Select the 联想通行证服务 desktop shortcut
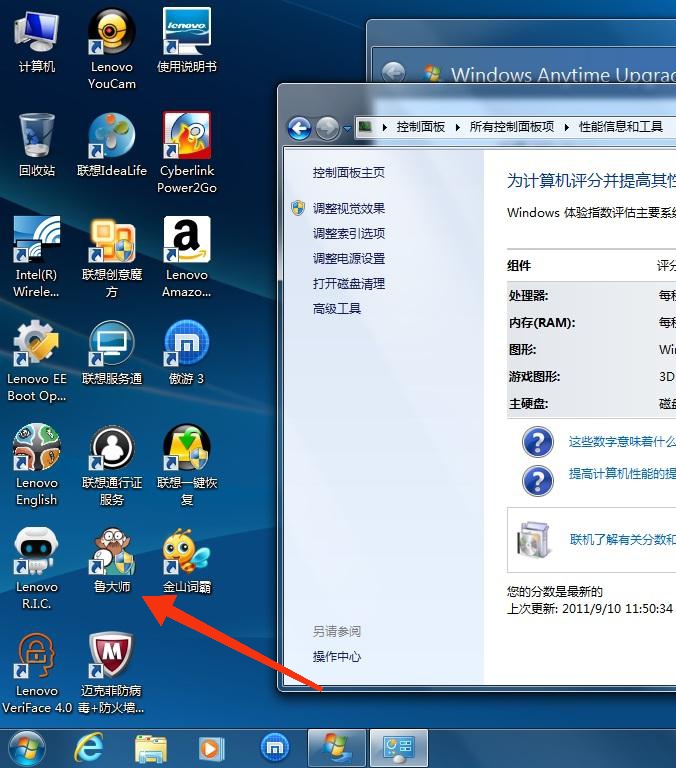Image resolution: width=676 pixels, height=768 pixels. pos(112,465)
